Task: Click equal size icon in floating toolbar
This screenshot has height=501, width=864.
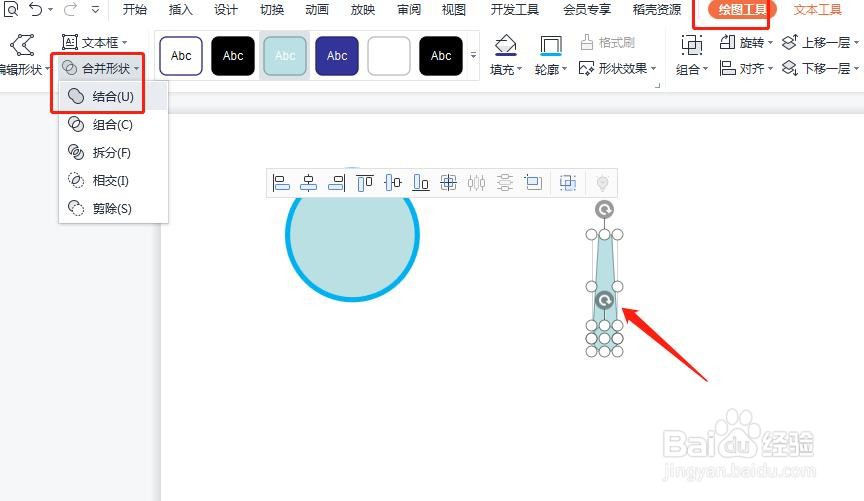Action: coord(533,182)
